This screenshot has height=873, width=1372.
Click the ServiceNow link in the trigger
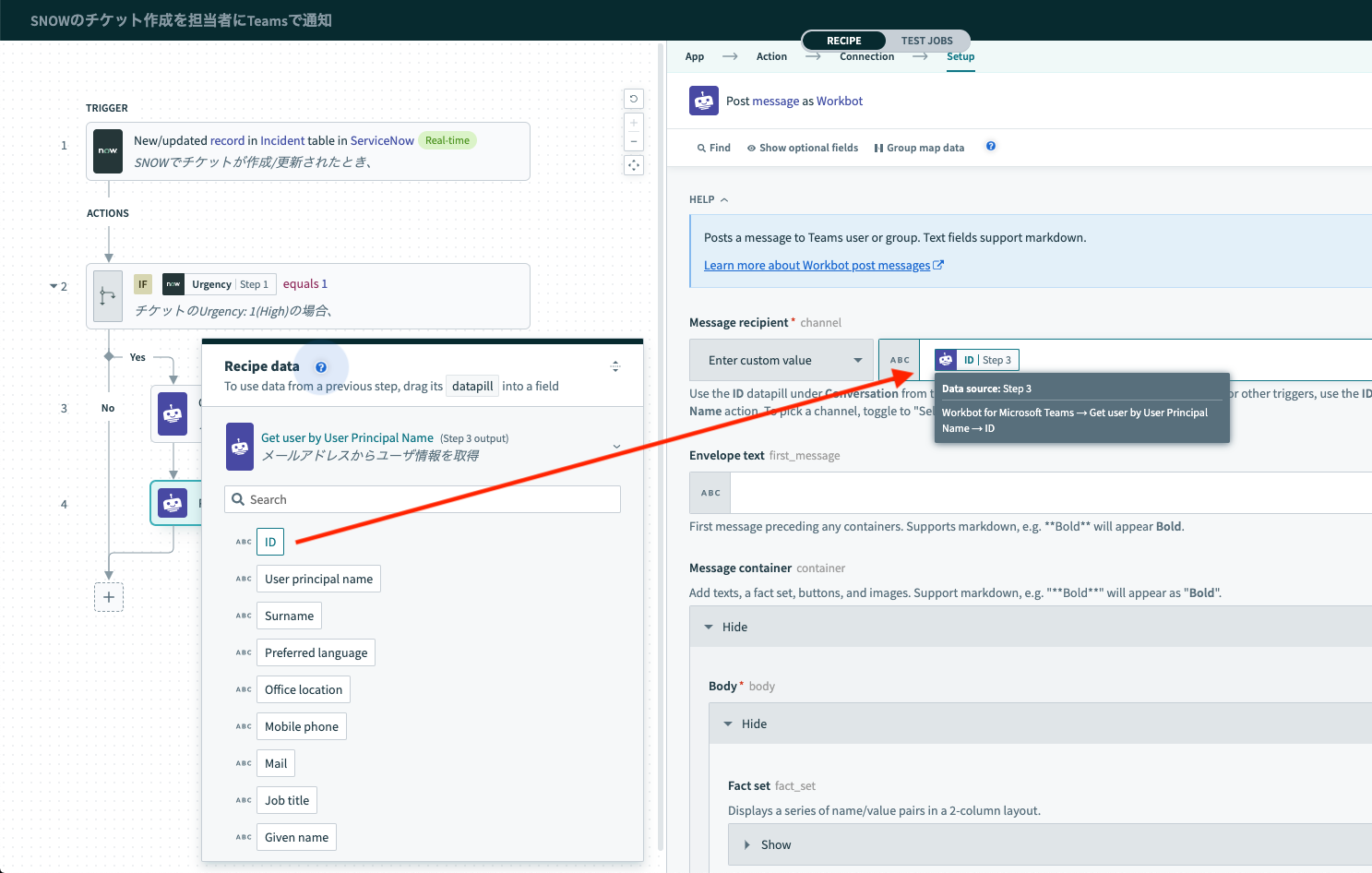[x=382, y=140]
